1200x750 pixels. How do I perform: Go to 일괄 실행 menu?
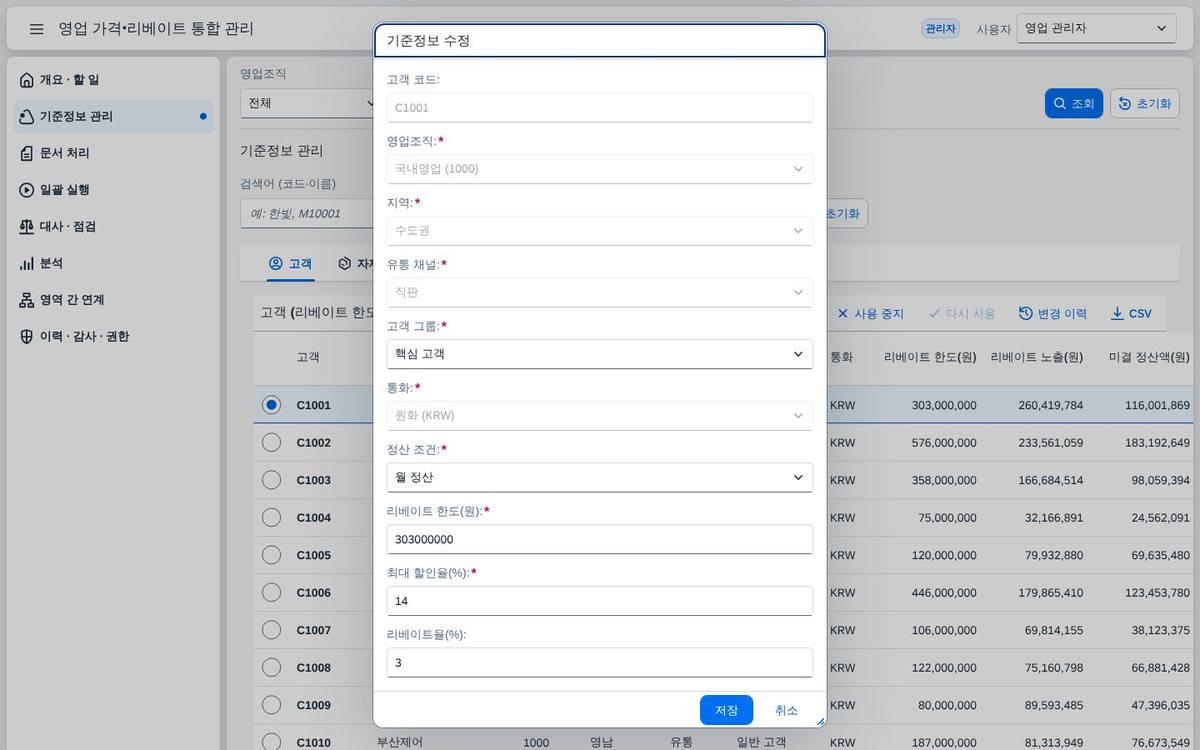click(x=114, y=190)
